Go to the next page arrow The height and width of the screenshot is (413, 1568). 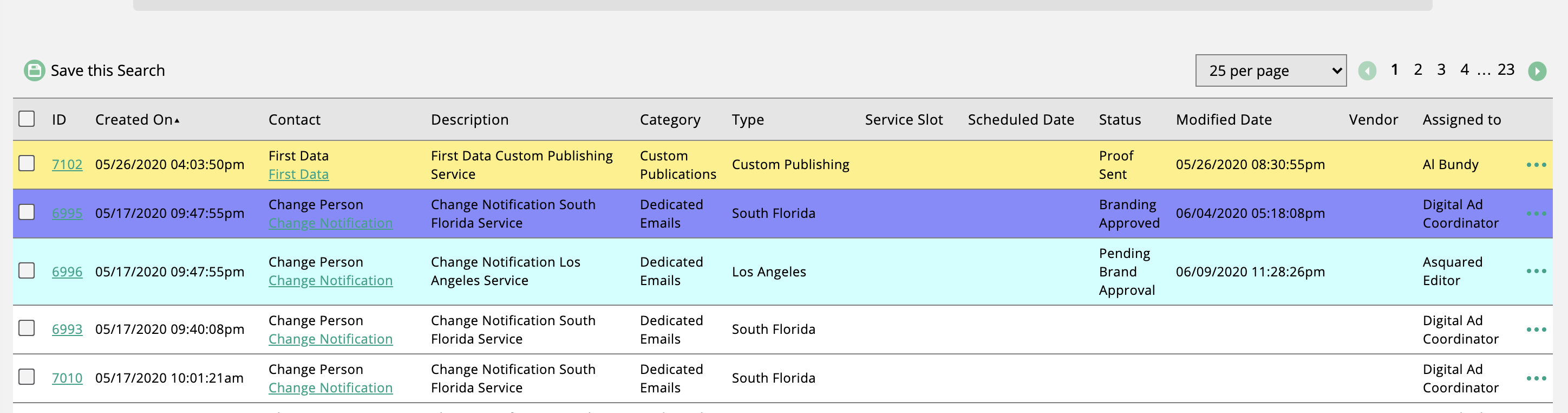1537,71
